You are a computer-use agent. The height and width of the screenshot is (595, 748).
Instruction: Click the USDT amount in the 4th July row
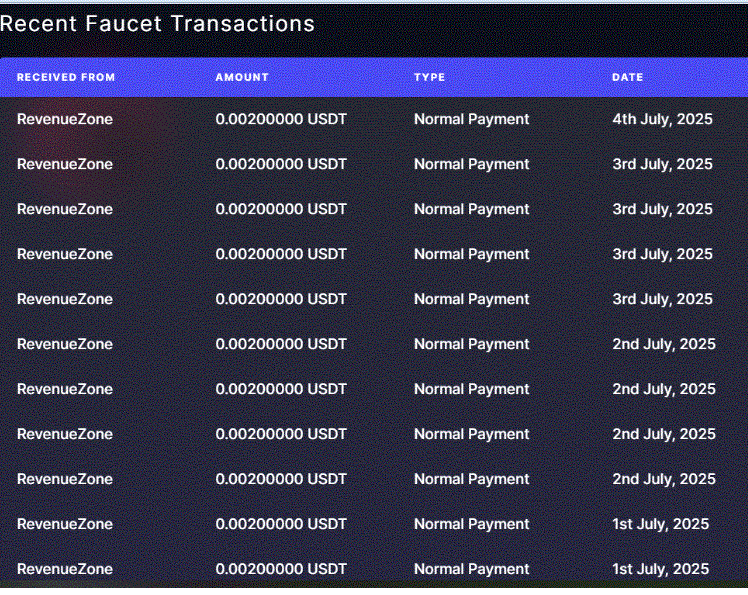click(281, 119)
